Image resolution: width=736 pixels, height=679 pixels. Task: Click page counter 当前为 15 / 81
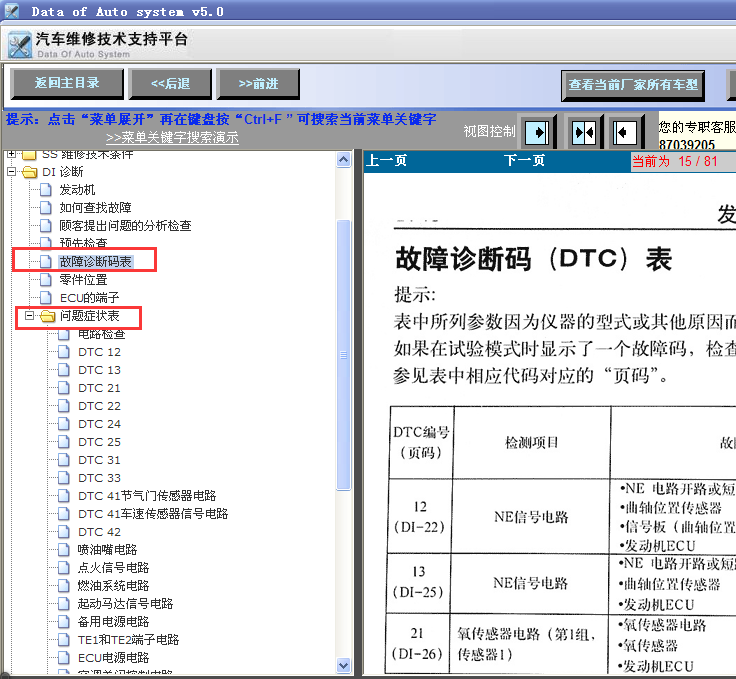coord(675,161)
